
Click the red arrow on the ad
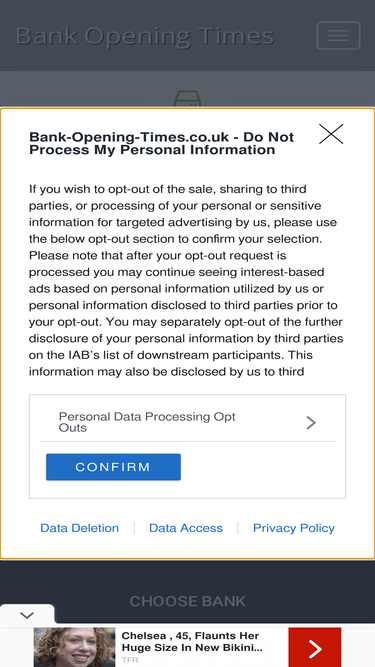point(315,647)
